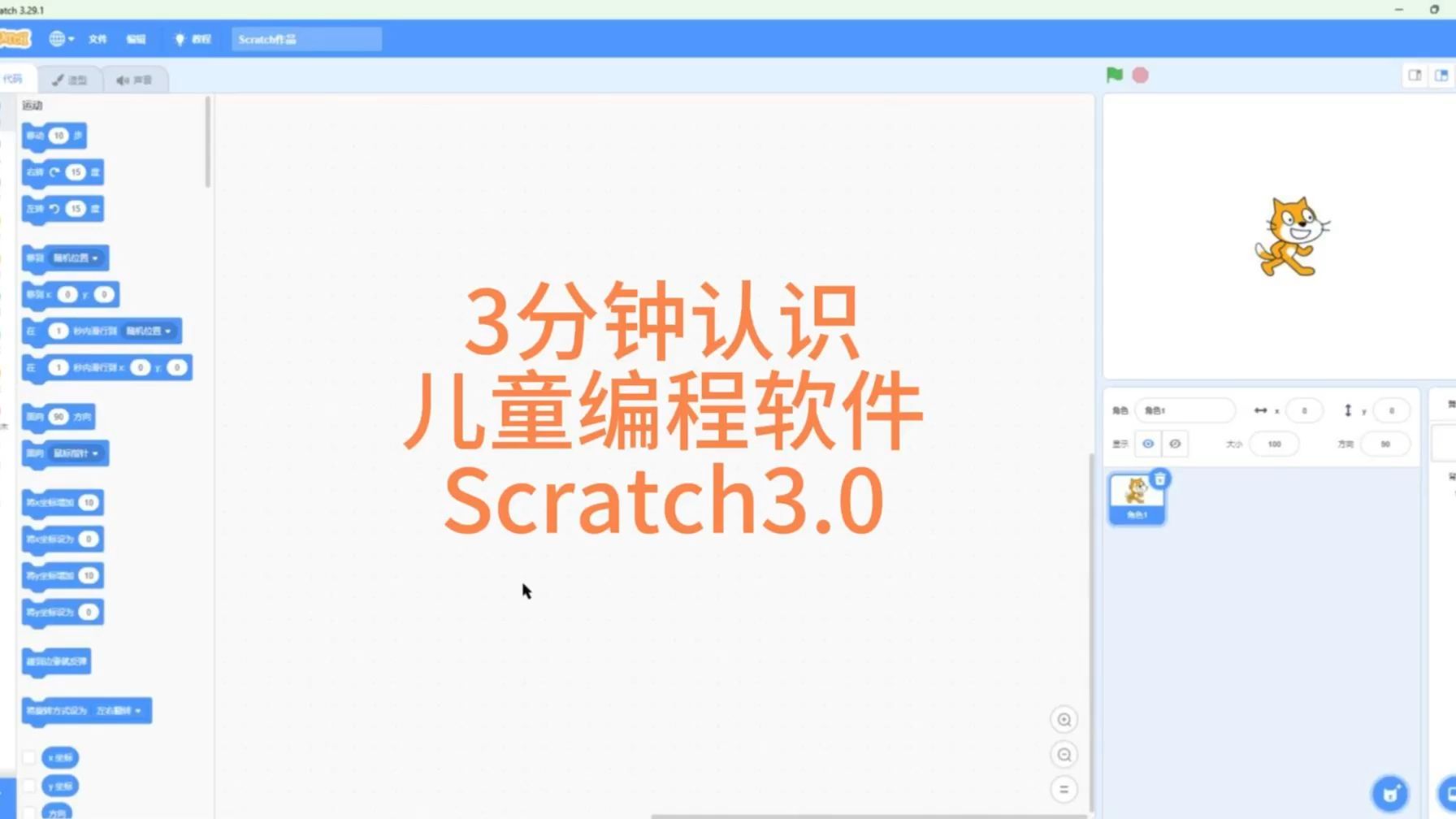Open the language globe menu
Image resolution: width=1456 pixels, height=819 pixels.
click(58, 39)
